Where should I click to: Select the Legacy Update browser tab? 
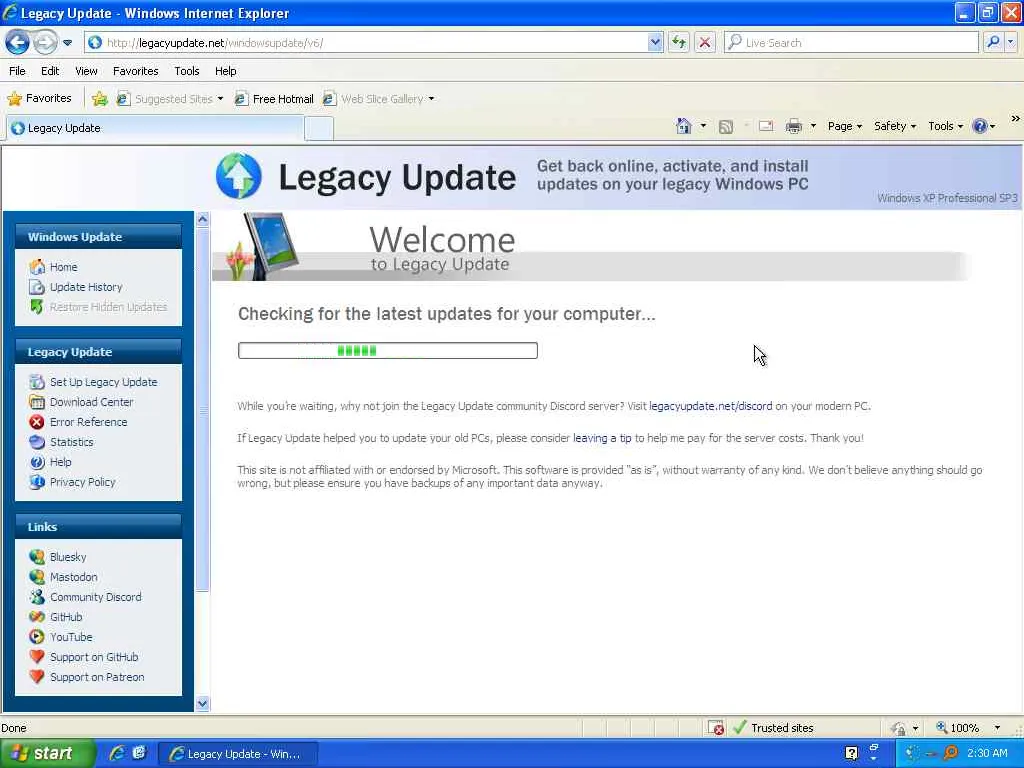[x=155, y=128]
